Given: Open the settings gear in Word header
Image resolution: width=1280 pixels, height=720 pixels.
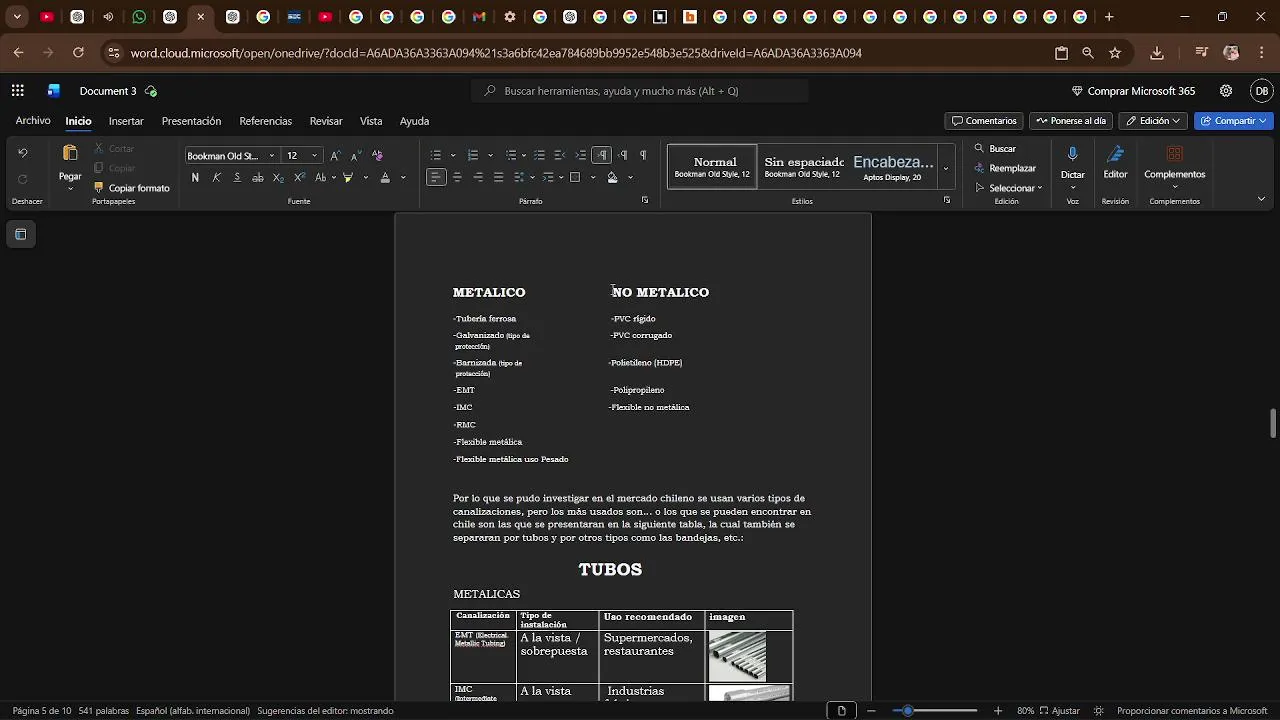Looking at the screenshot, I should coord(1226,91).
